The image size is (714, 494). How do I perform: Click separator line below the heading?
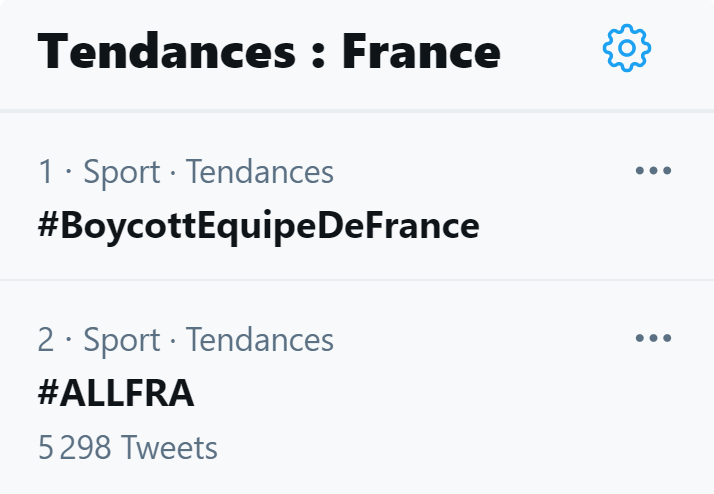click(357, 110)
